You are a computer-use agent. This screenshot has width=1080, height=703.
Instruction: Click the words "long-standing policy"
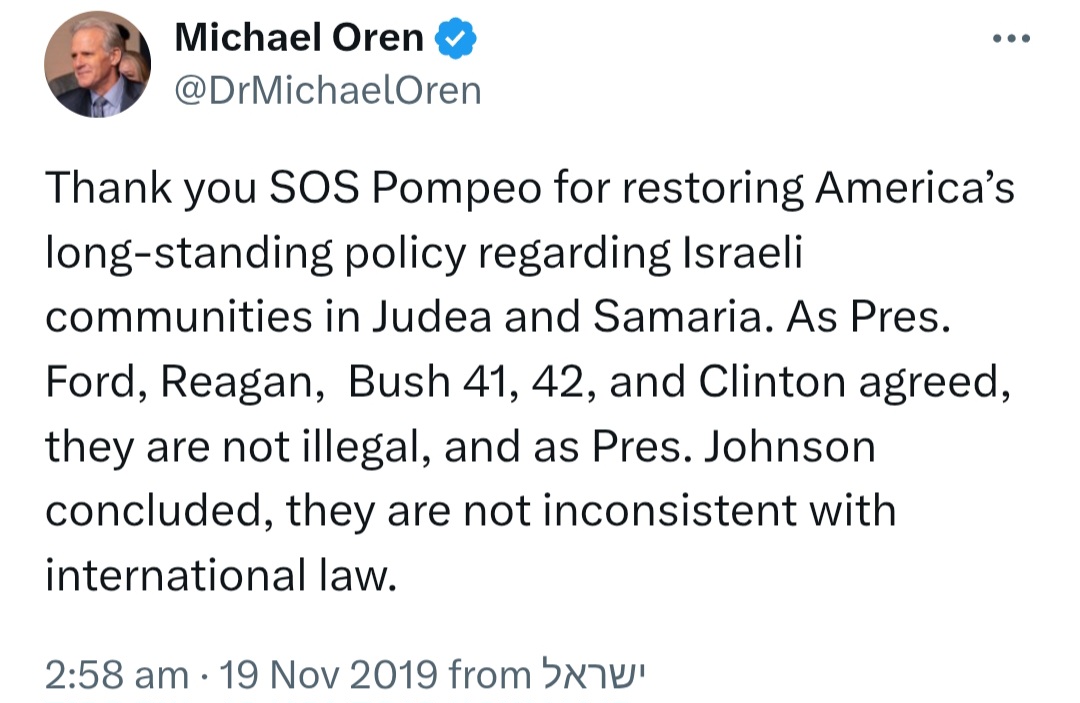coord(256,253)
